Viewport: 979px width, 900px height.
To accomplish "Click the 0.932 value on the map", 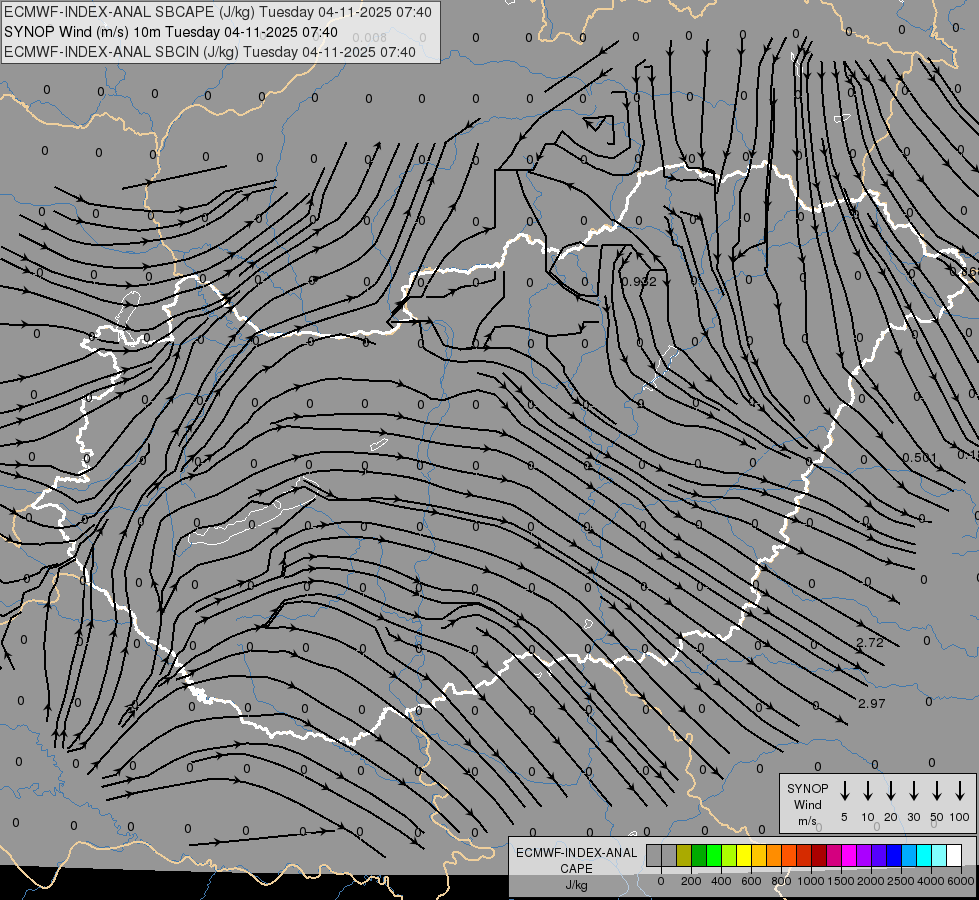I will click(x=639, y=282).
